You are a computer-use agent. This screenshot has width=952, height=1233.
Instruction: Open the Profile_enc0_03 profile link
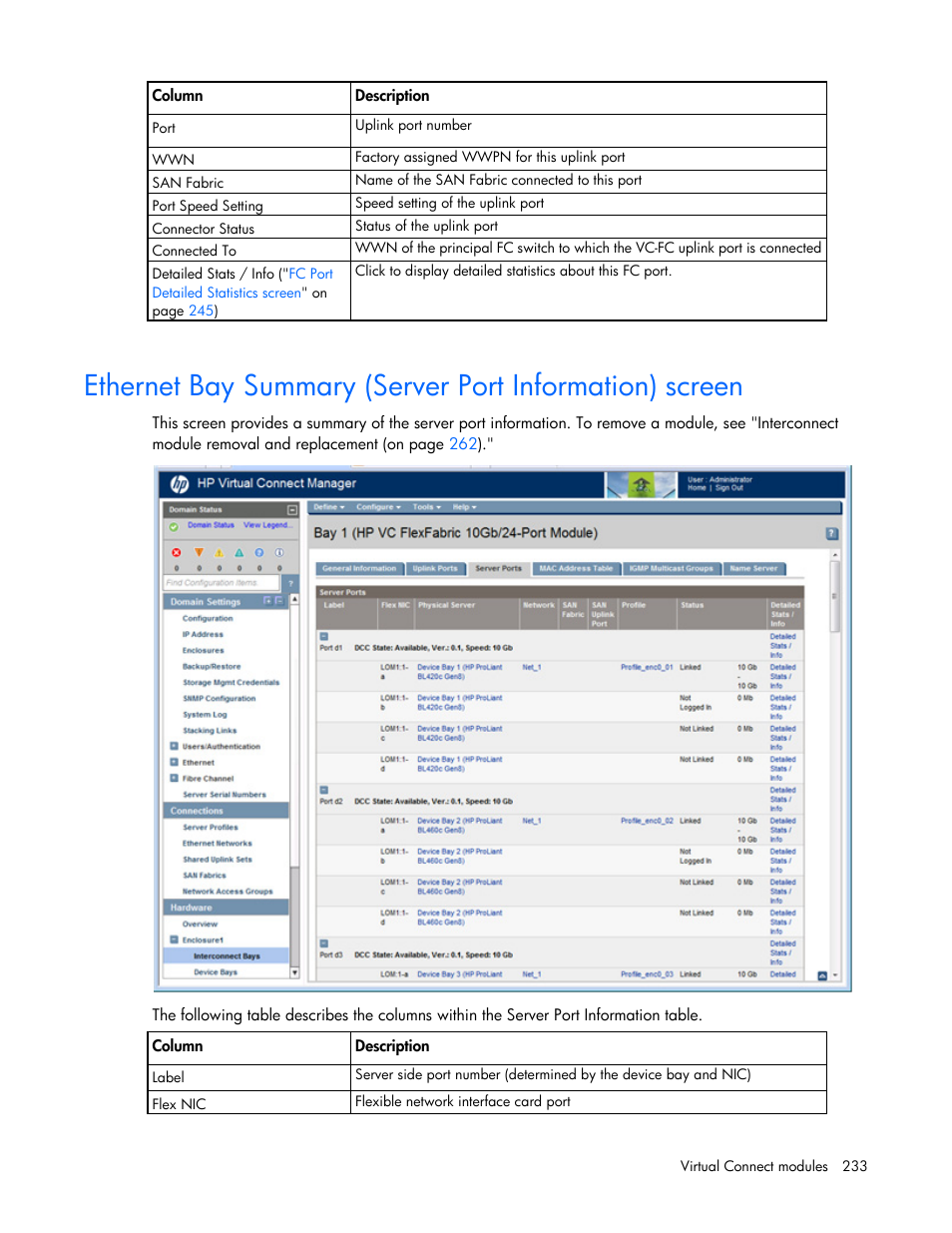tap(647, 974)
